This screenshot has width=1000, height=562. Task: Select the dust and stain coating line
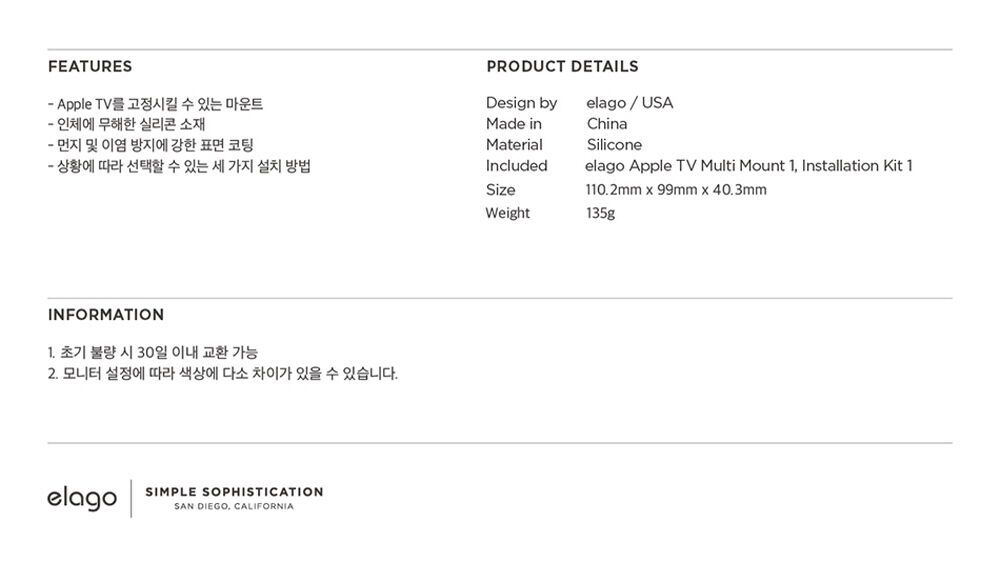151,145
